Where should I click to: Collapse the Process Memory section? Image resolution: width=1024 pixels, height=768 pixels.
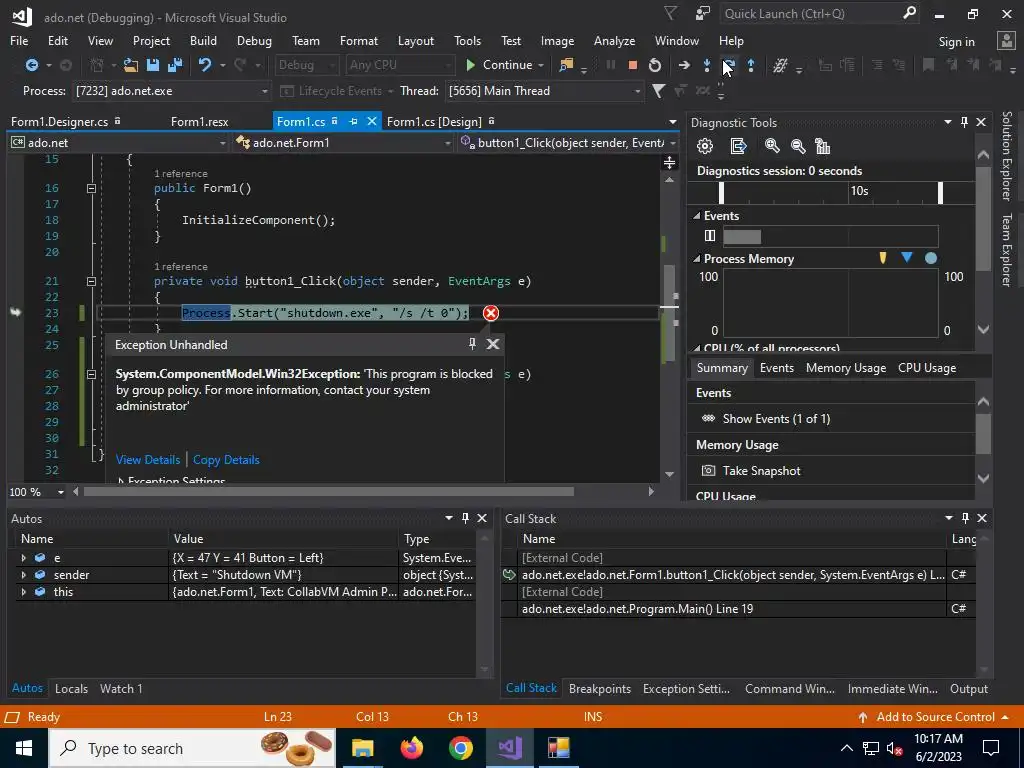pyautogui.click(x=697, y=259)
